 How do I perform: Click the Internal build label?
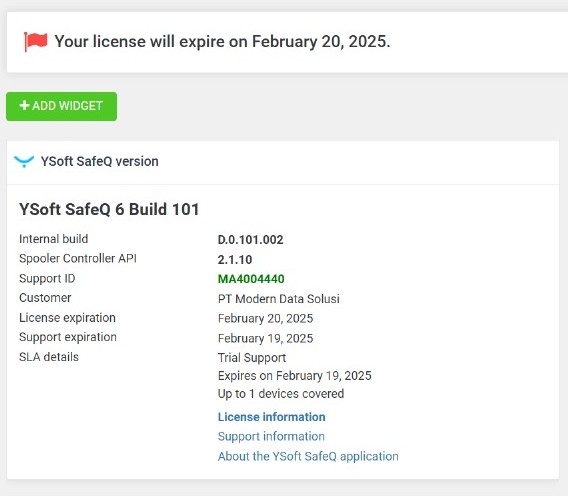[54, 239]
